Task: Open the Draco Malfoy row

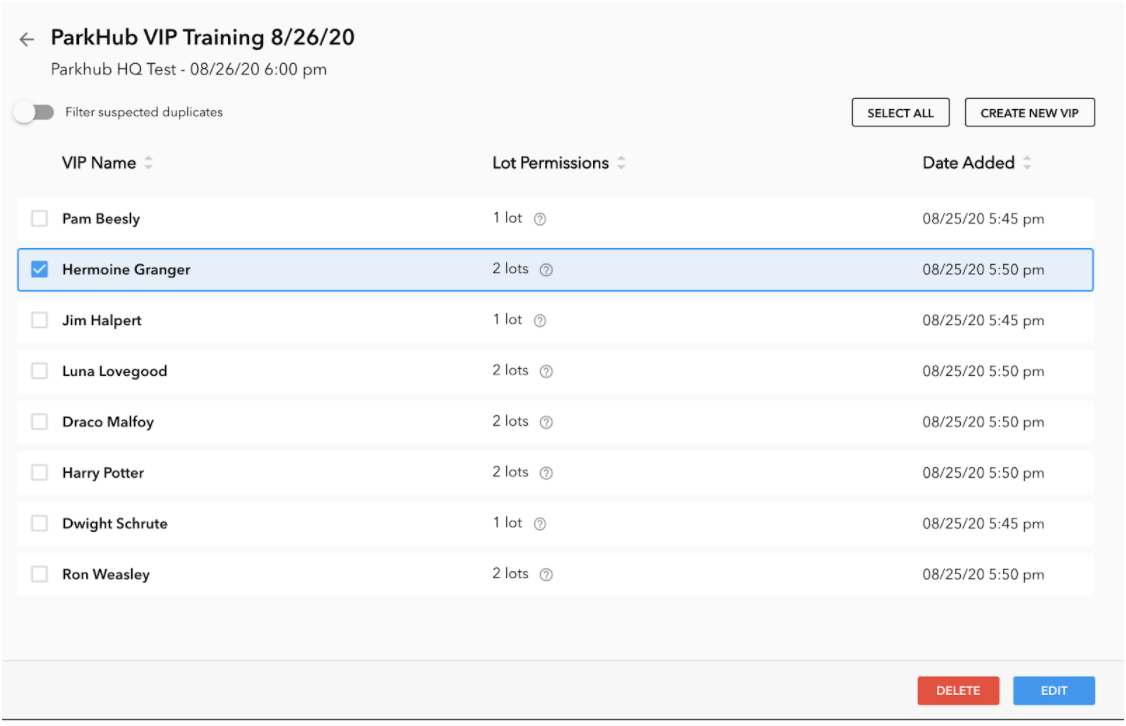Action: [x=555, y=422]
